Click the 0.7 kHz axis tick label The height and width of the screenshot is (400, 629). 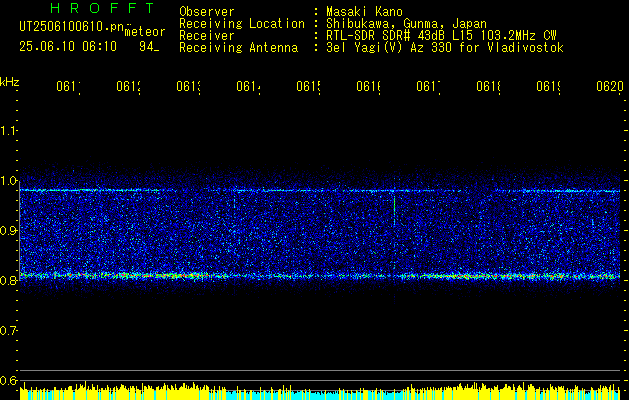click(8, 331)
